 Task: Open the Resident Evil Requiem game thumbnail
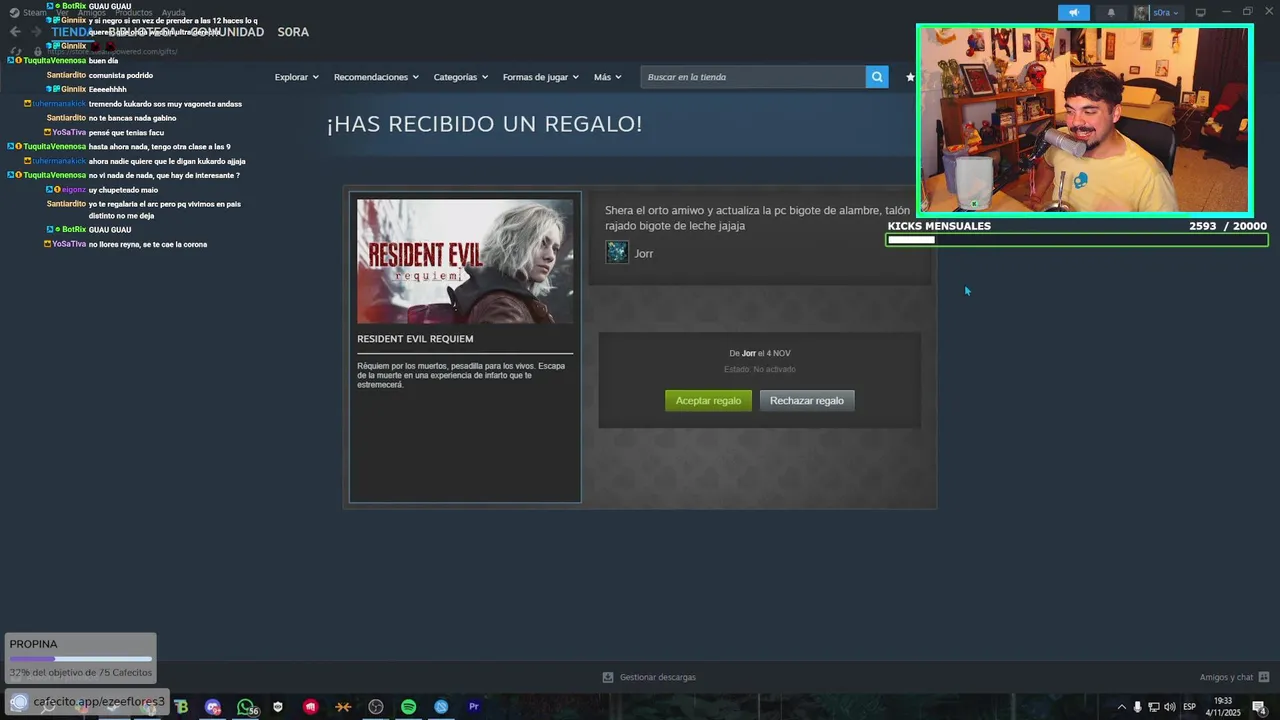pyautogui.click(x=465, y=261)
